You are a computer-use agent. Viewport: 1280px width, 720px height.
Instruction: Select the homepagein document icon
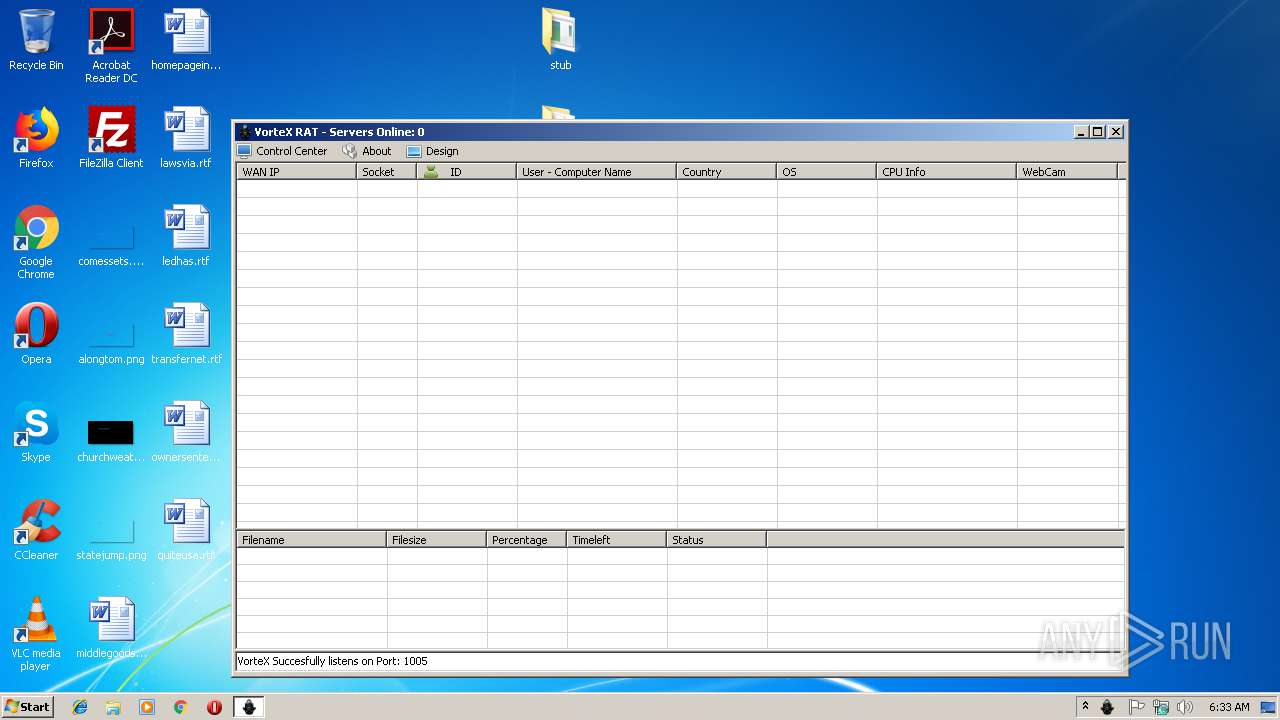coord(186,40)
